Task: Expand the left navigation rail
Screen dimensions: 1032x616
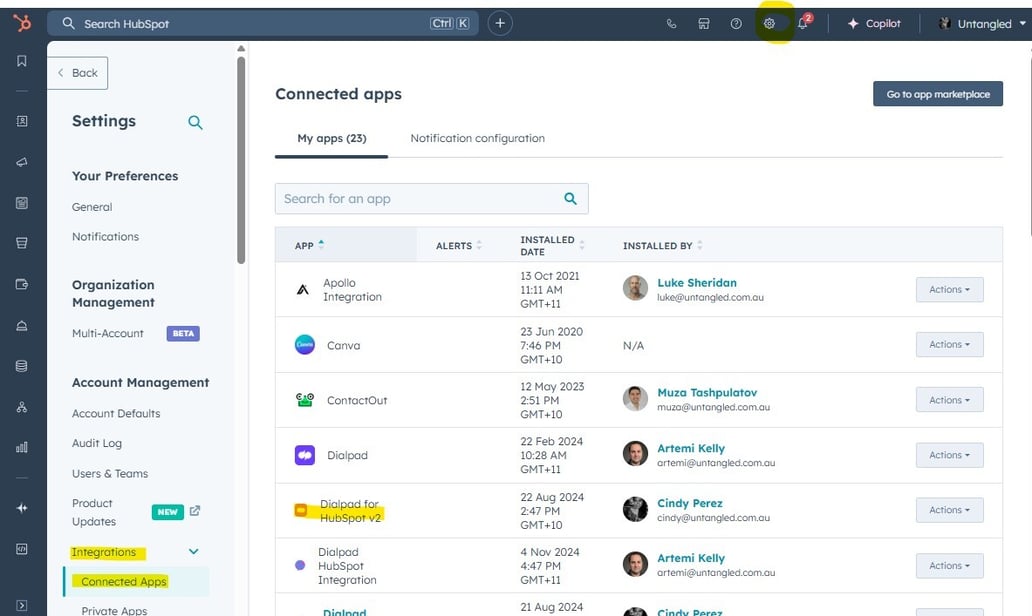Action: [x=22, y=605]
